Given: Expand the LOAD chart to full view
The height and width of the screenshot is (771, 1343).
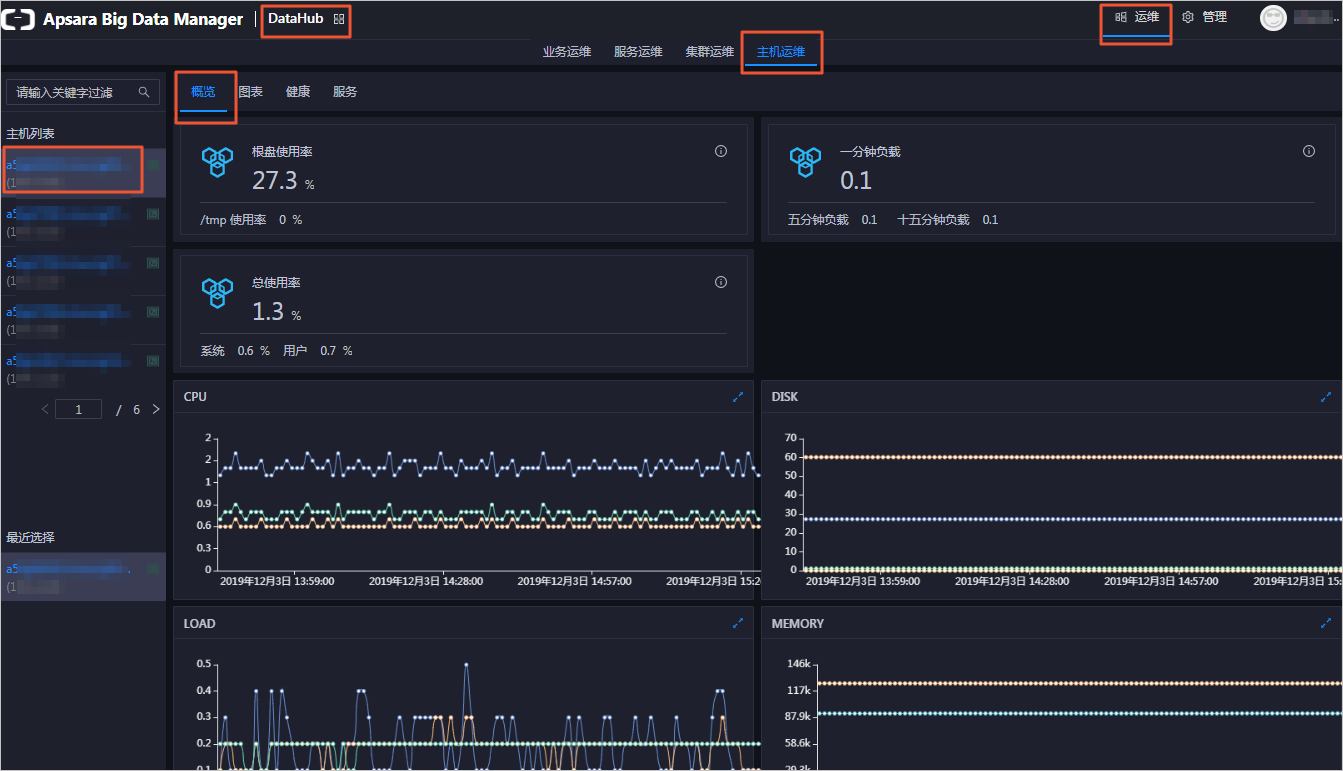Looking at the screenshot, I should click(x=738, y=623).
